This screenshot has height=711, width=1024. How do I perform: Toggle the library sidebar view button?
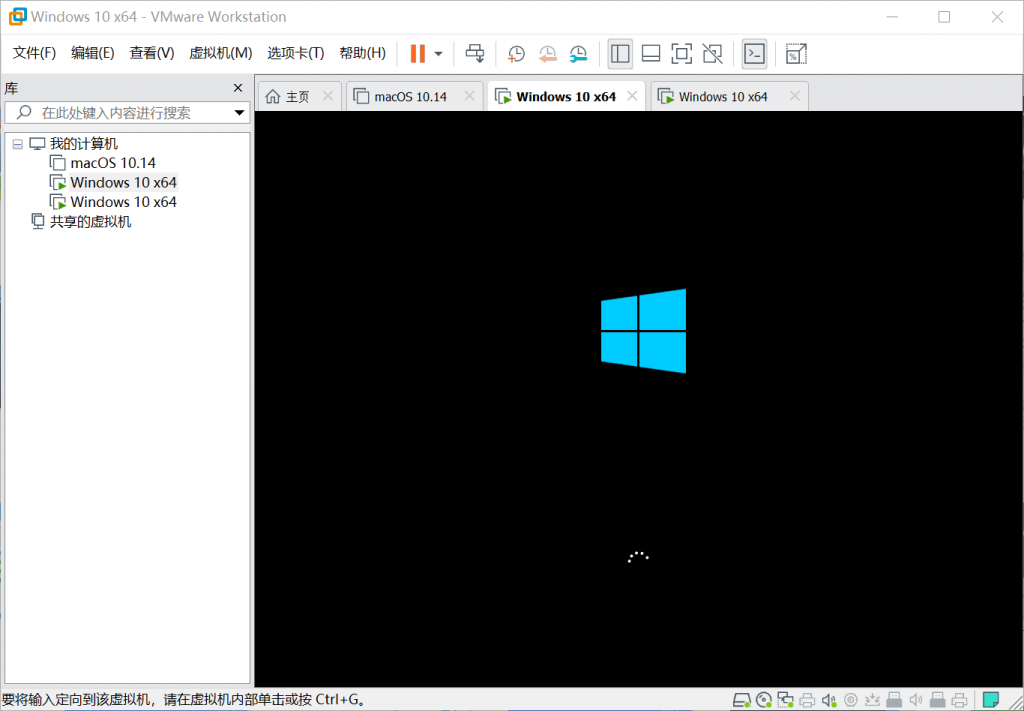[x=620, y=53]
